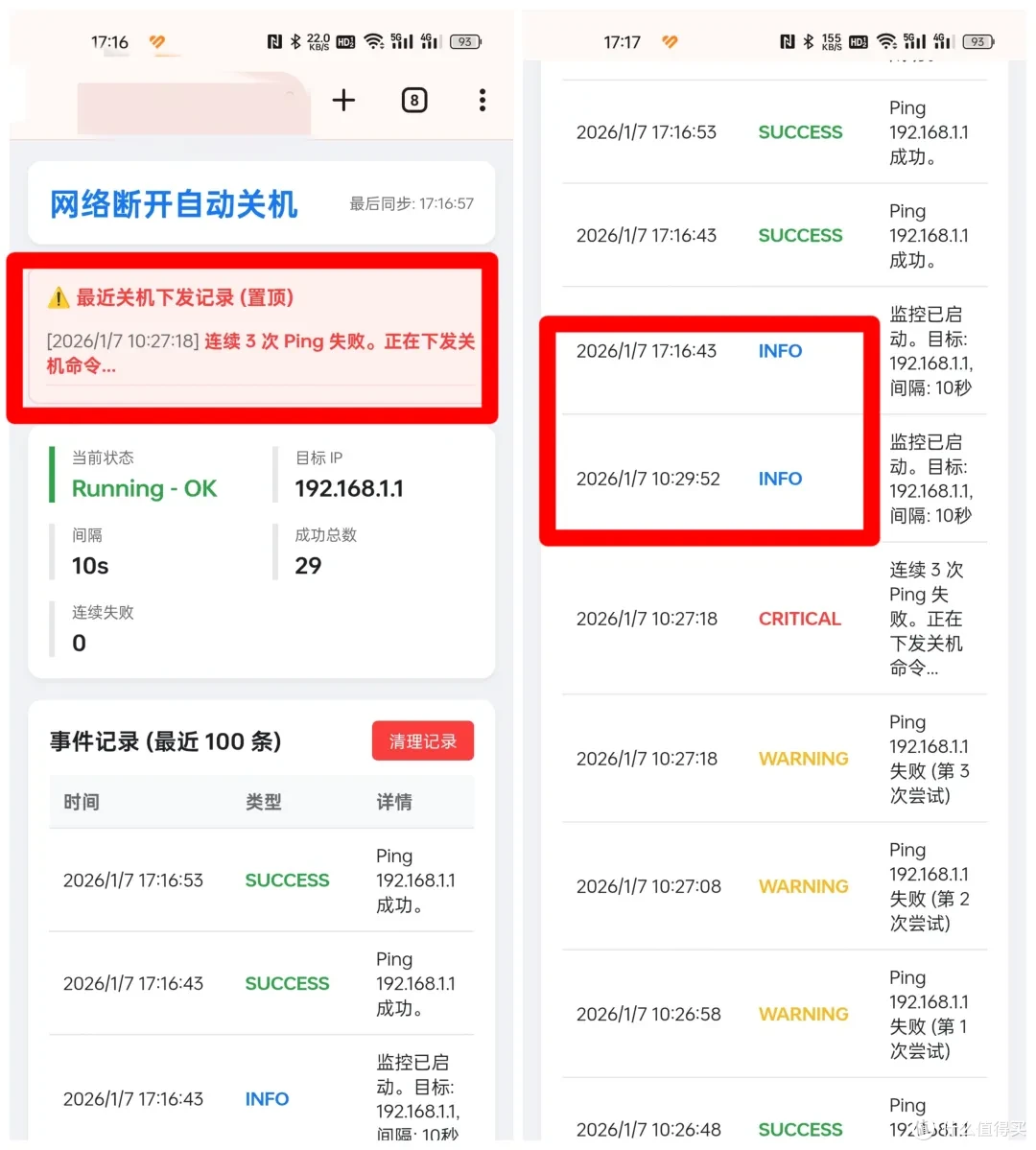This screenshot has width=1036, height=1150.
Task: Click SUCCESS on the 10:26:48 row
Action: pyautogui.click(x=800, y=1130)
